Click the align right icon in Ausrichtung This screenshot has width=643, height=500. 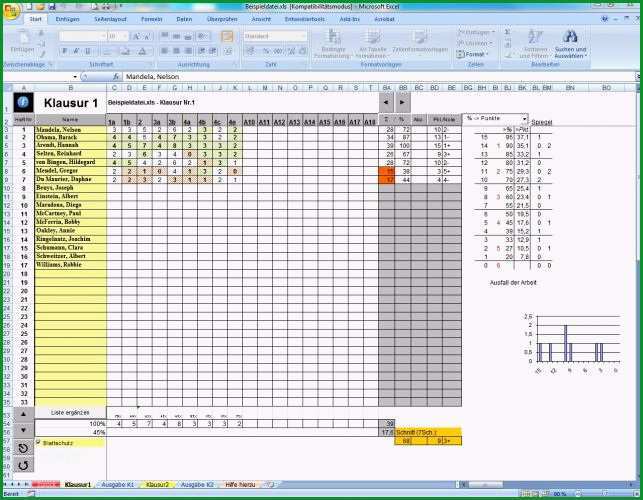188,51
